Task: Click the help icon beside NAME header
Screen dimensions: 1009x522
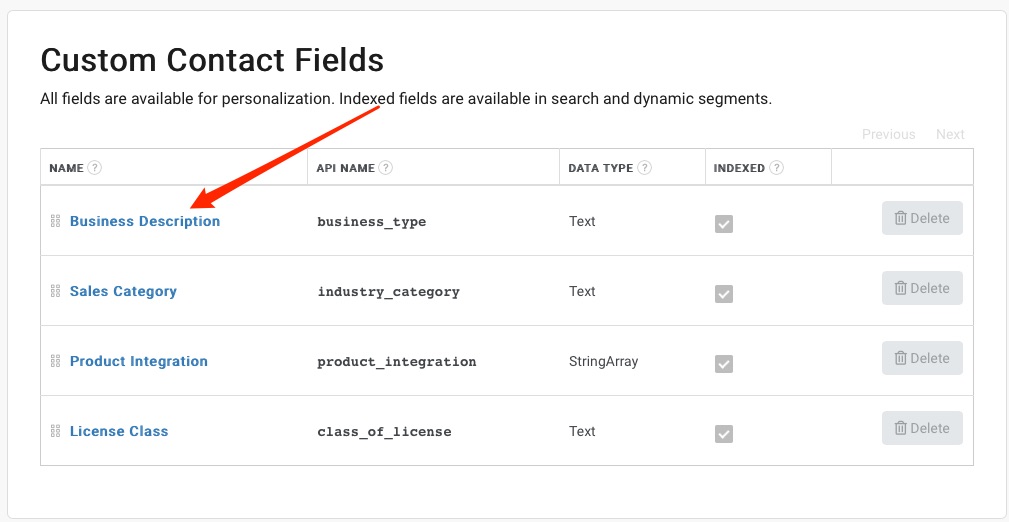Action: [95, 168]
